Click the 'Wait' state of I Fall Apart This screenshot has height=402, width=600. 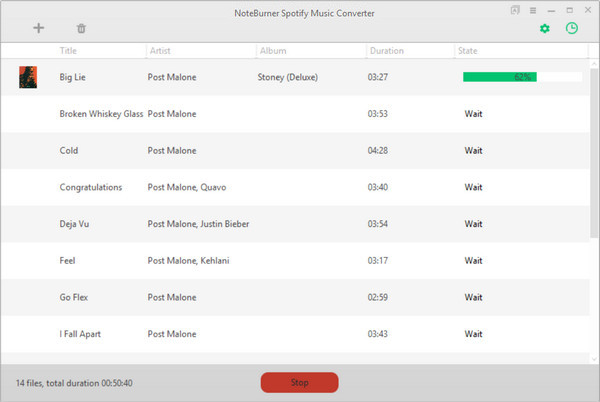(473, 334)
